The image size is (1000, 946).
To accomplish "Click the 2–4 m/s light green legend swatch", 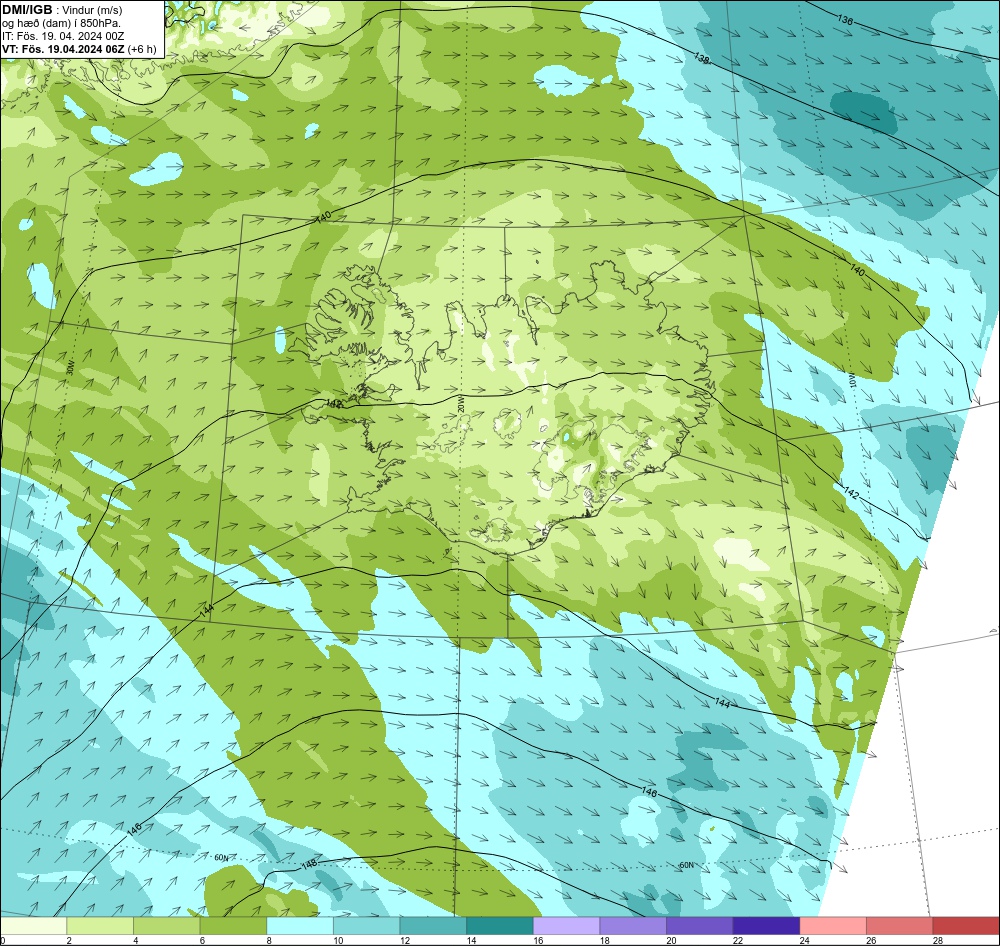I will 99,926.
